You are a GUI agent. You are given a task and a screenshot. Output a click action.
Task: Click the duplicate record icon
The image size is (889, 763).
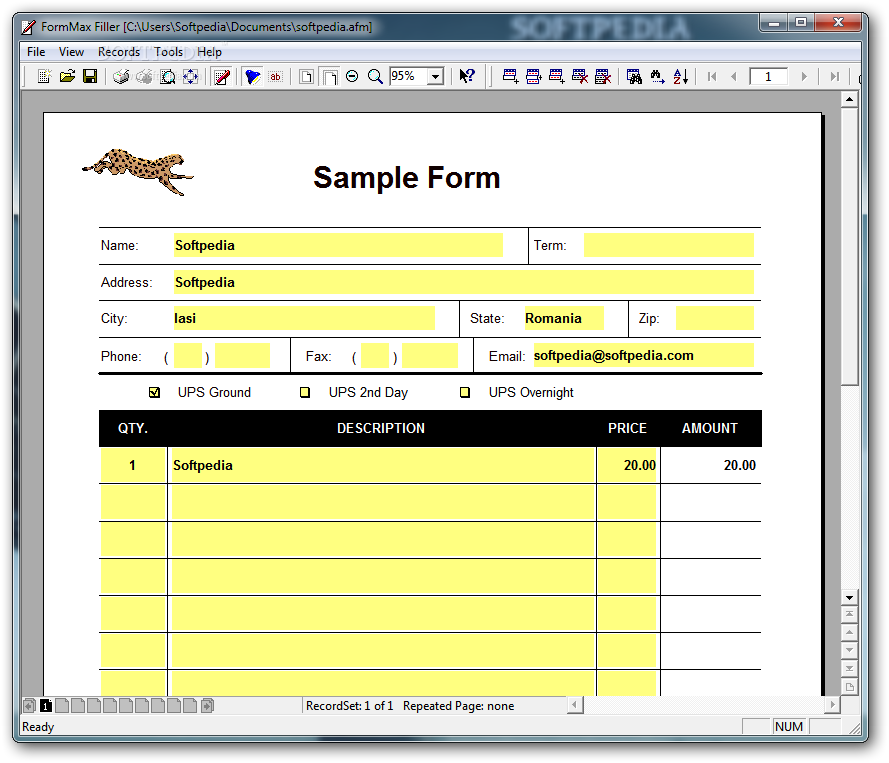click(534, 76)
